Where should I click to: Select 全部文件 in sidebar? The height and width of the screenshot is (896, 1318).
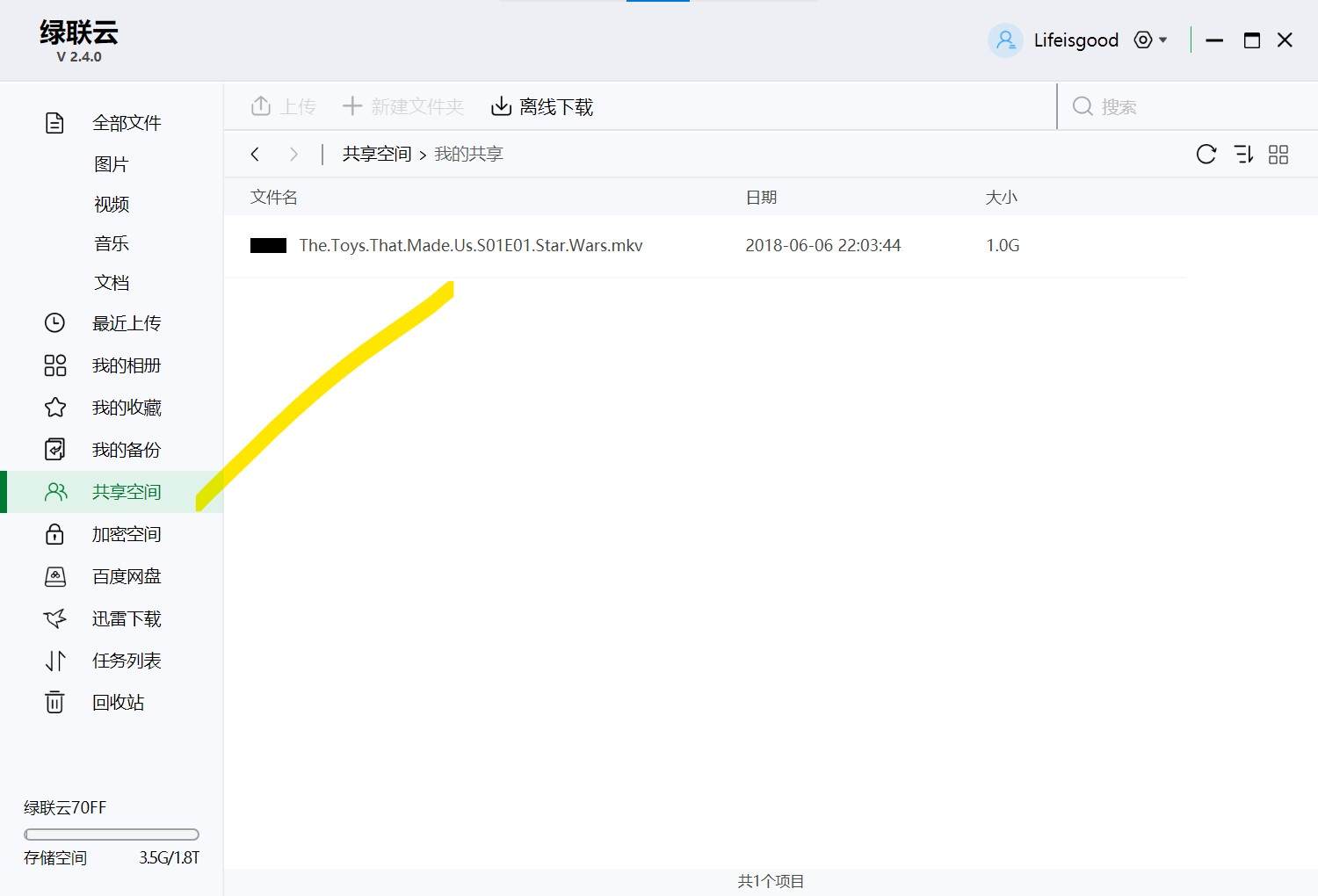tap(127, 123)
